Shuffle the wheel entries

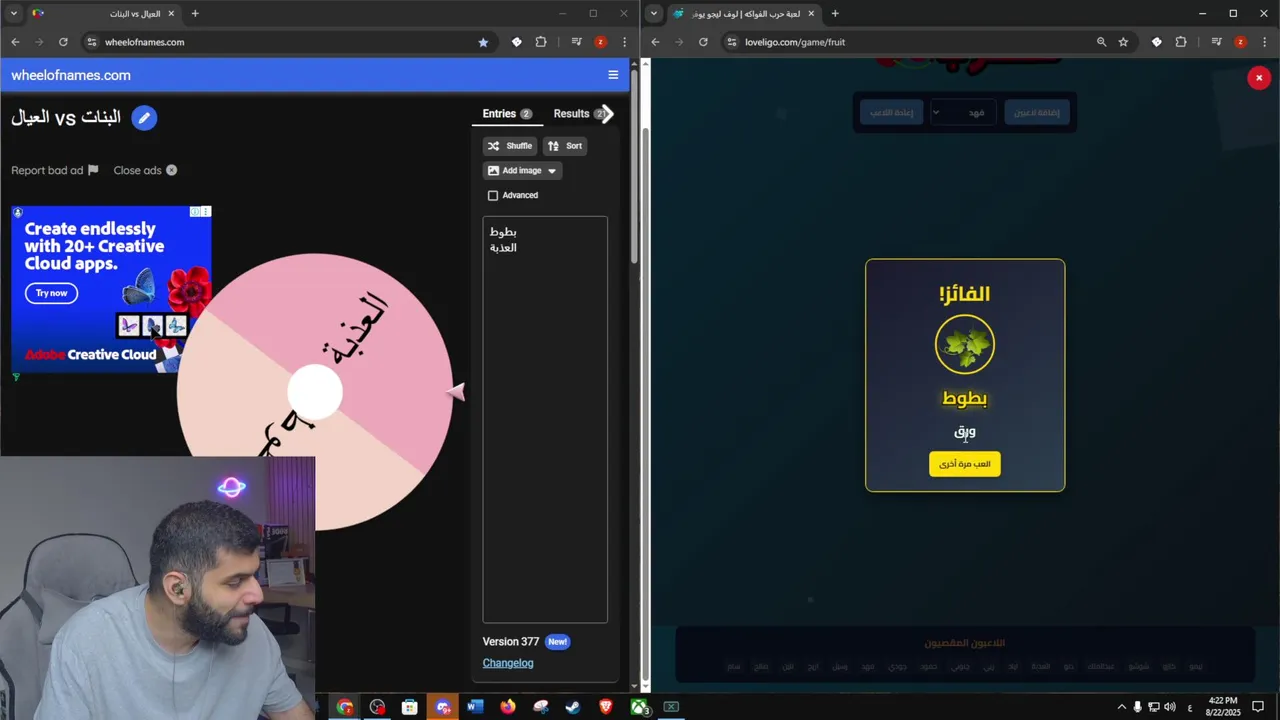tap(510, 146)
